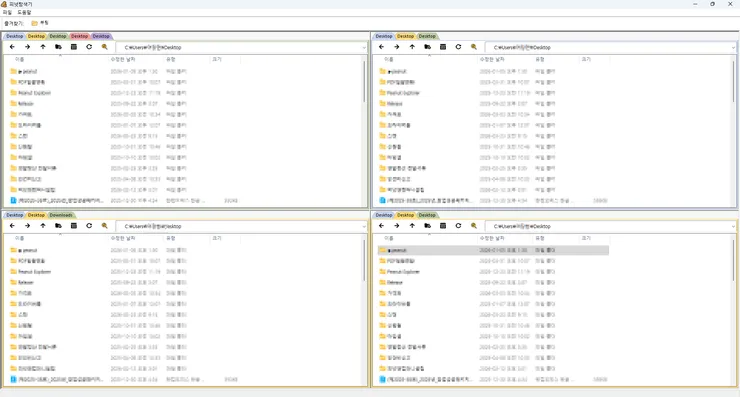This screenshot has width=740, height=397.
Task: Click new folder icon in bottom-right pane
Action: (427, 226)
